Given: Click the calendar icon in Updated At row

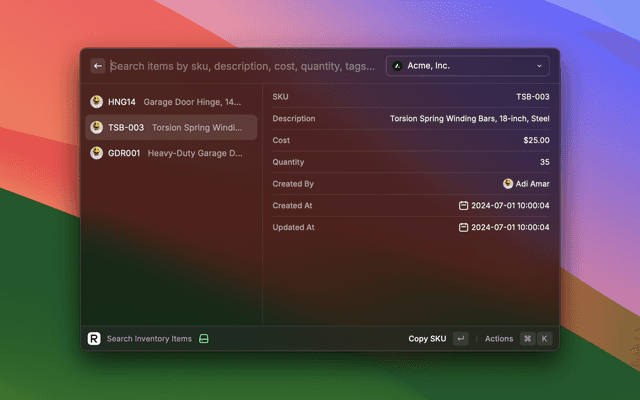Looking at the screenshot, I should [x=463, y=228].
